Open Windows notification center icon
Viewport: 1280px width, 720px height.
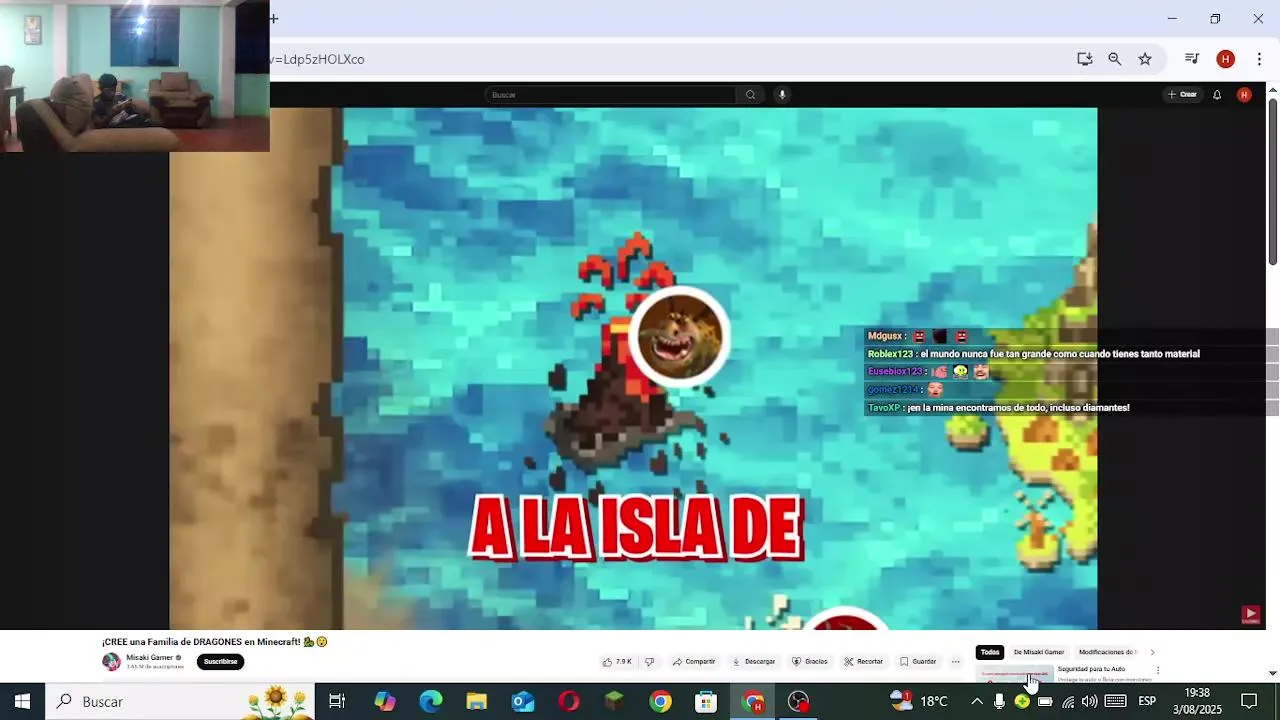tap(1249, 701)
